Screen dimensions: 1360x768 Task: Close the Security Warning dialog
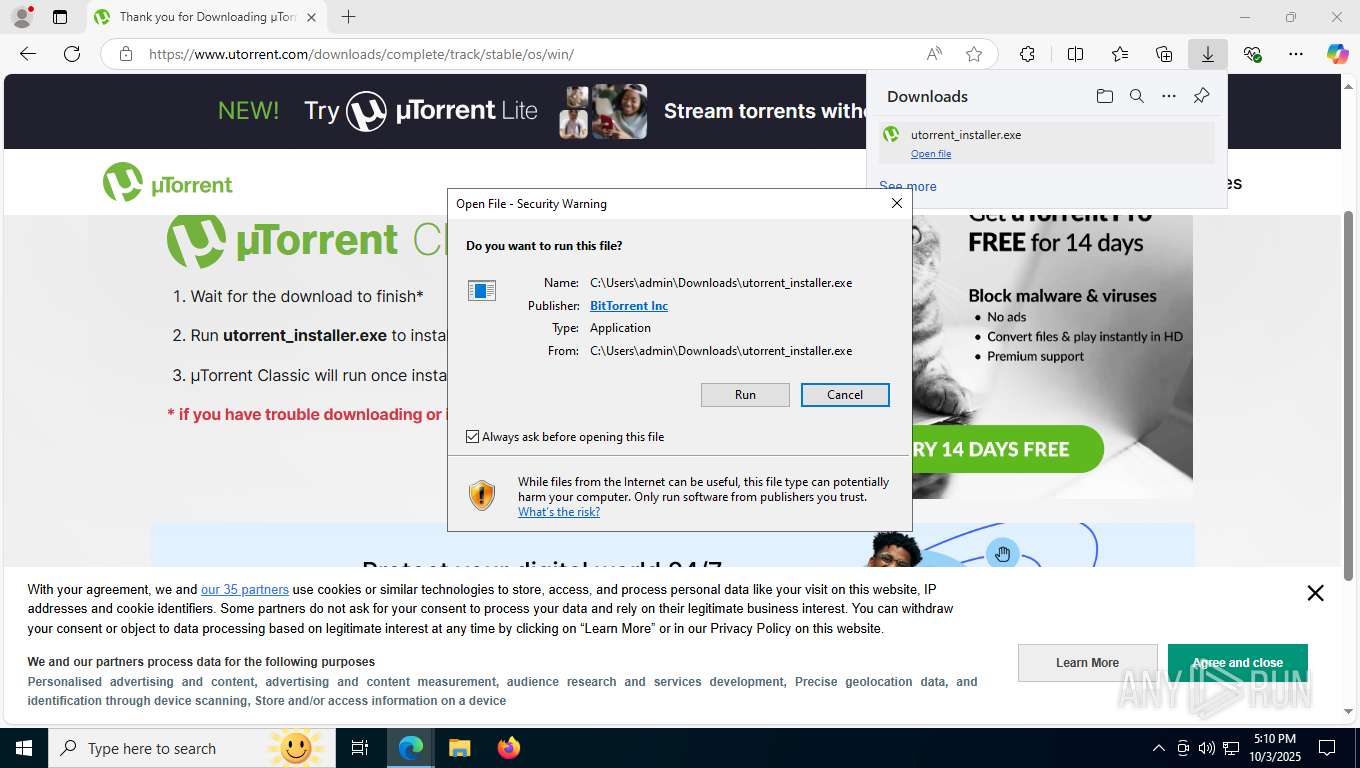(x=897, y=203)
